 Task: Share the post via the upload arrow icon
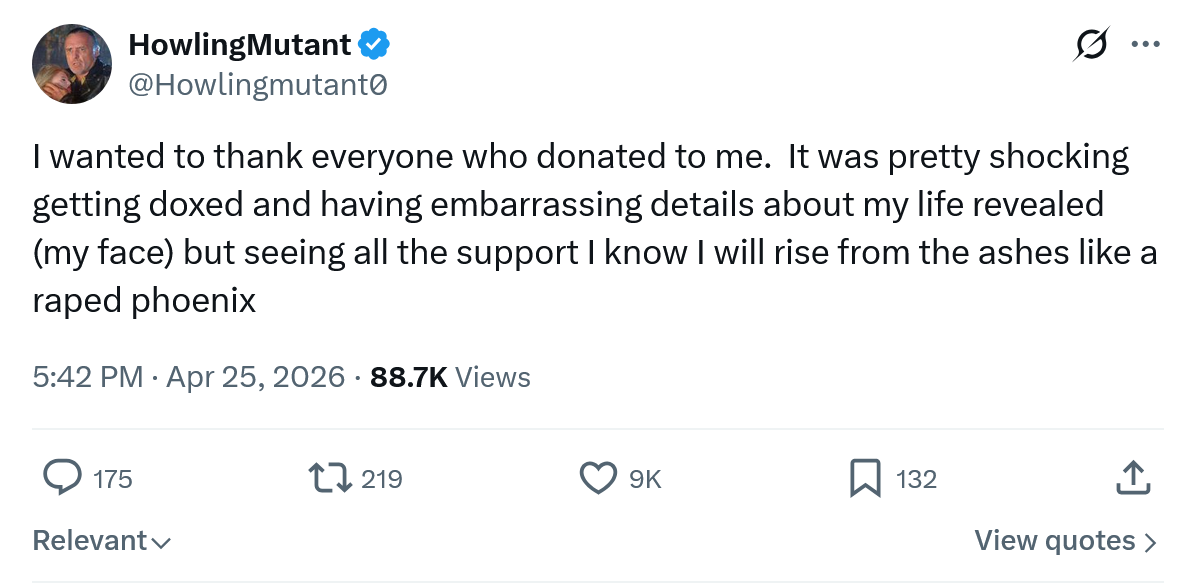pyautogui.click(x=1133, y=478)
